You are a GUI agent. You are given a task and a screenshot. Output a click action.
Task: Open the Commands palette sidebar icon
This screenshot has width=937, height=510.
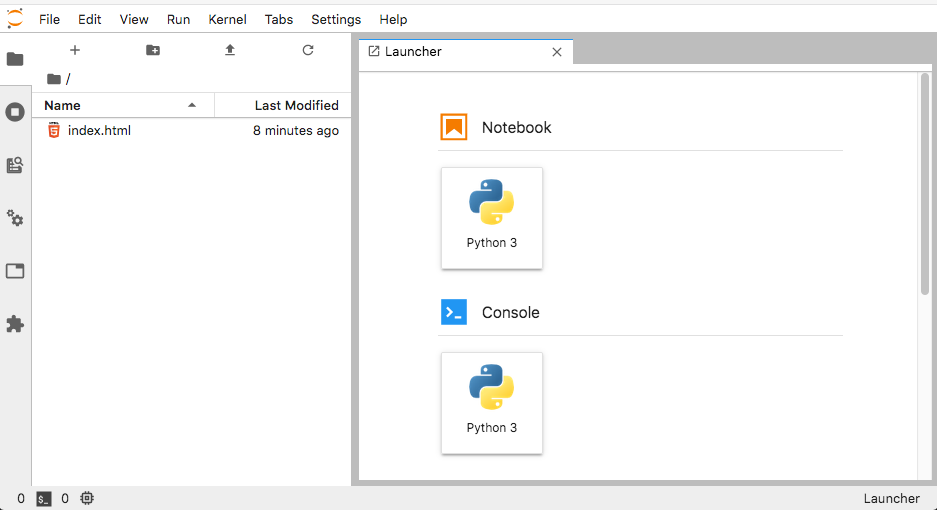click(x=15, y=165)
